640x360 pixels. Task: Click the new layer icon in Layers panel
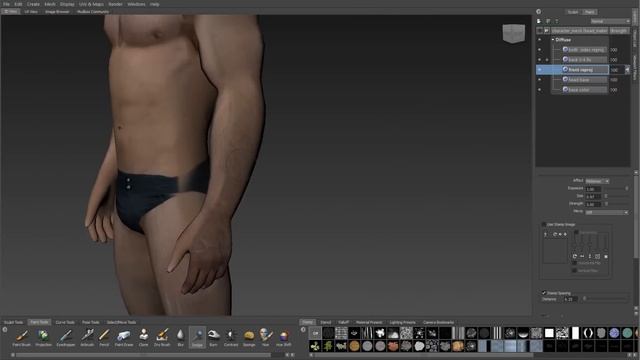[x=539, y=21]
